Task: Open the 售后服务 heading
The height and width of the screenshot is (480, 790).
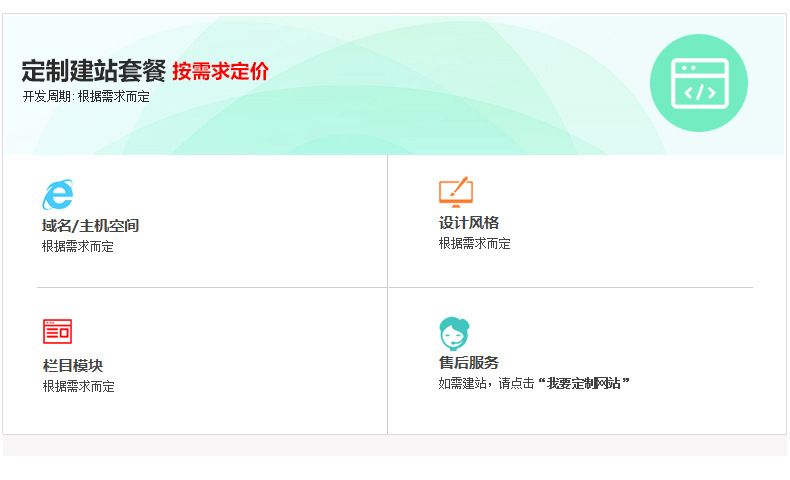Action: tap(468, 363)
